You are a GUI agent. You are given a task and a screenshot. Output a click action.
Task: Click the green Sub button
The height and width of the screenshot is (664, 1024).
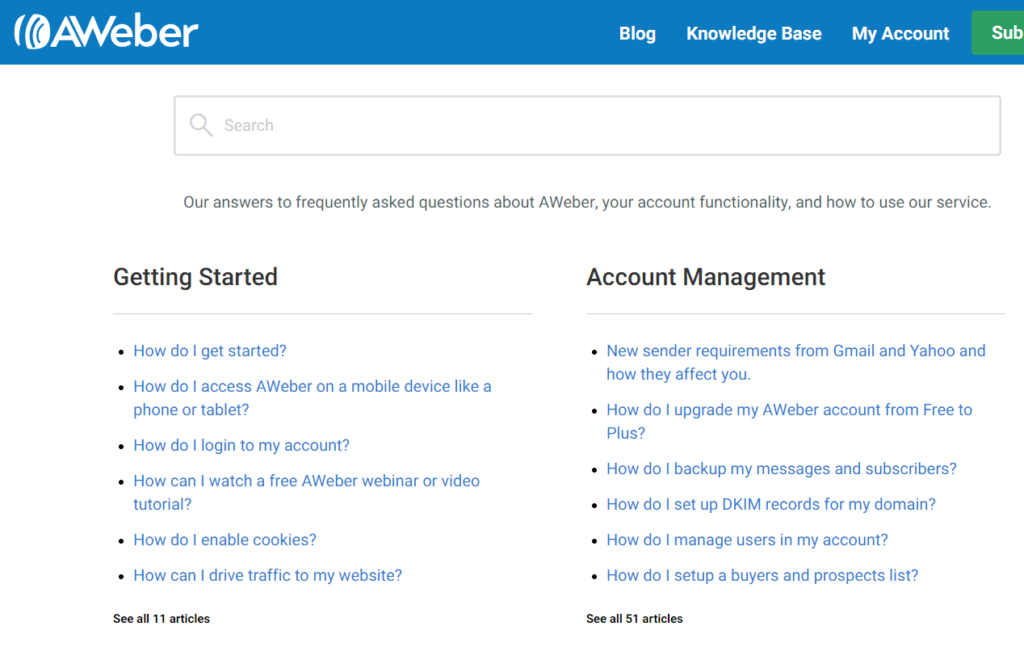tap(998, 33)
